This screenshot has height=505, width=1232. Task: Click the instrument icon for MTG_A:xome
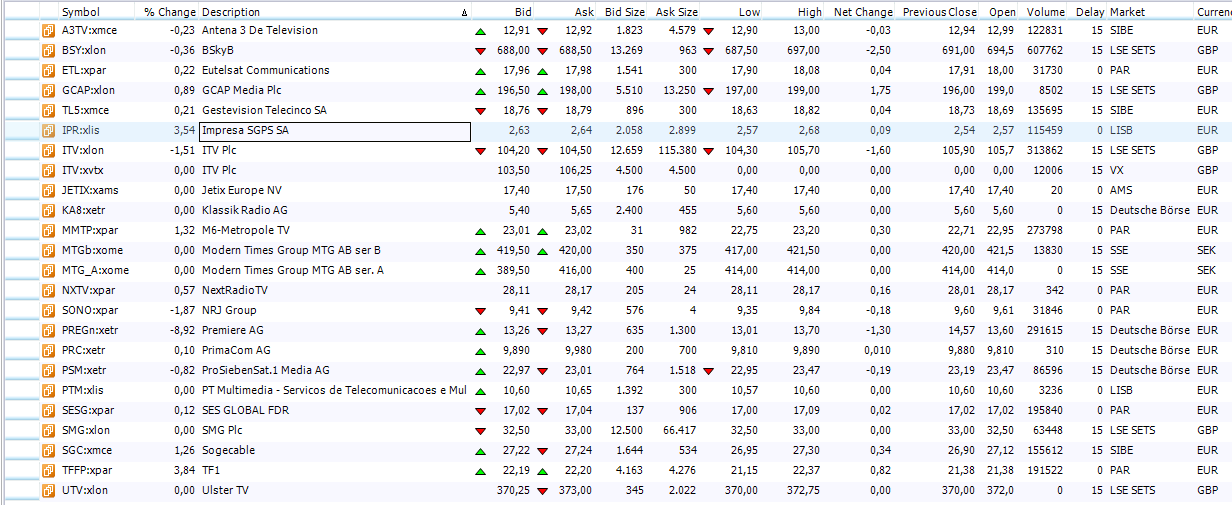tap(48, 270)
